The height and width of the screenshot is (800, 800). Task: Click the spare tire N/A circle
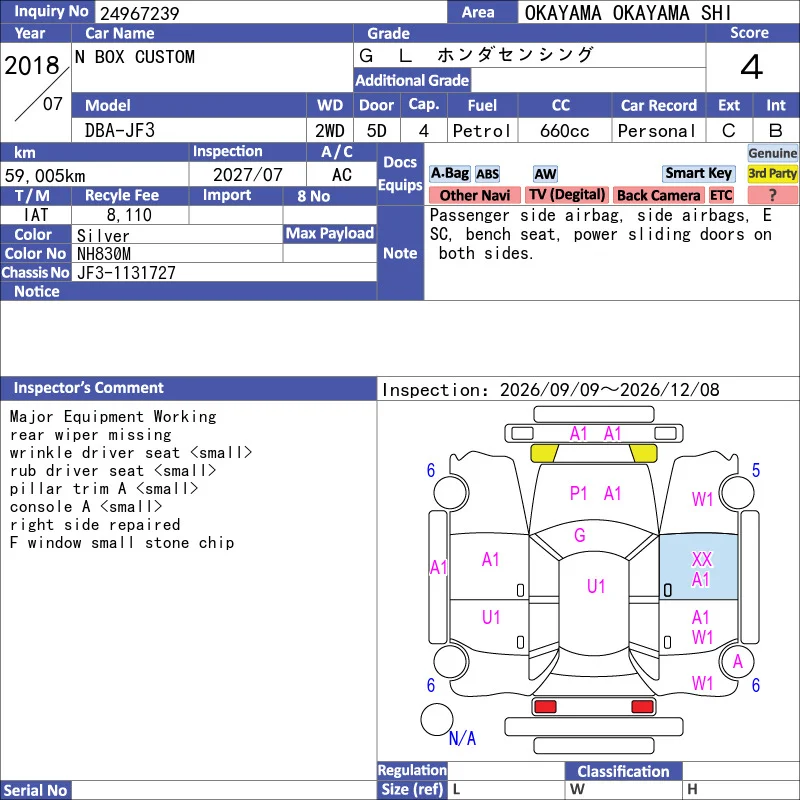[x=437, y=719]
